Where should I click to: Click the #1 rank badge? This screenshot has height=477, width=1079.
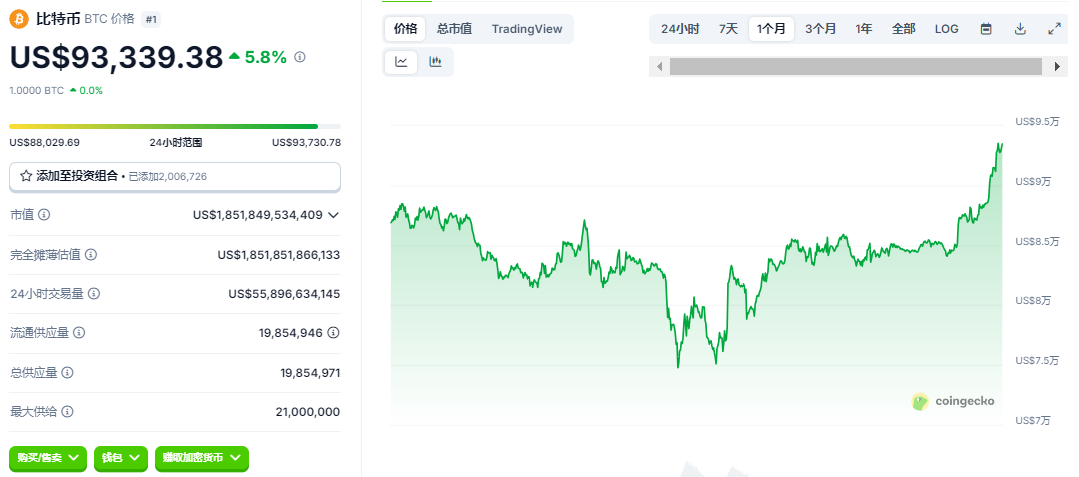(x=151, y=19)
